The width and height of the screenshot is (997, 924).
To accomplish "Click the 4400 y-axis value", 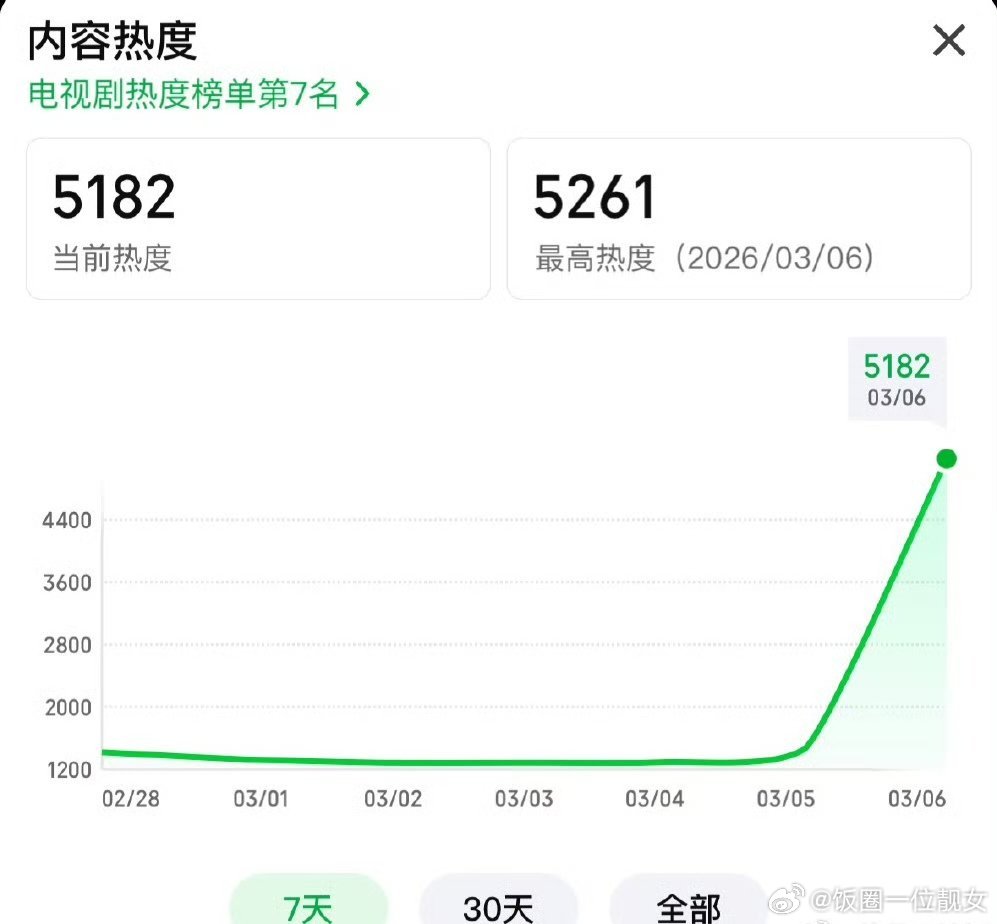I will pyautogui.click(x=67, y=521).
